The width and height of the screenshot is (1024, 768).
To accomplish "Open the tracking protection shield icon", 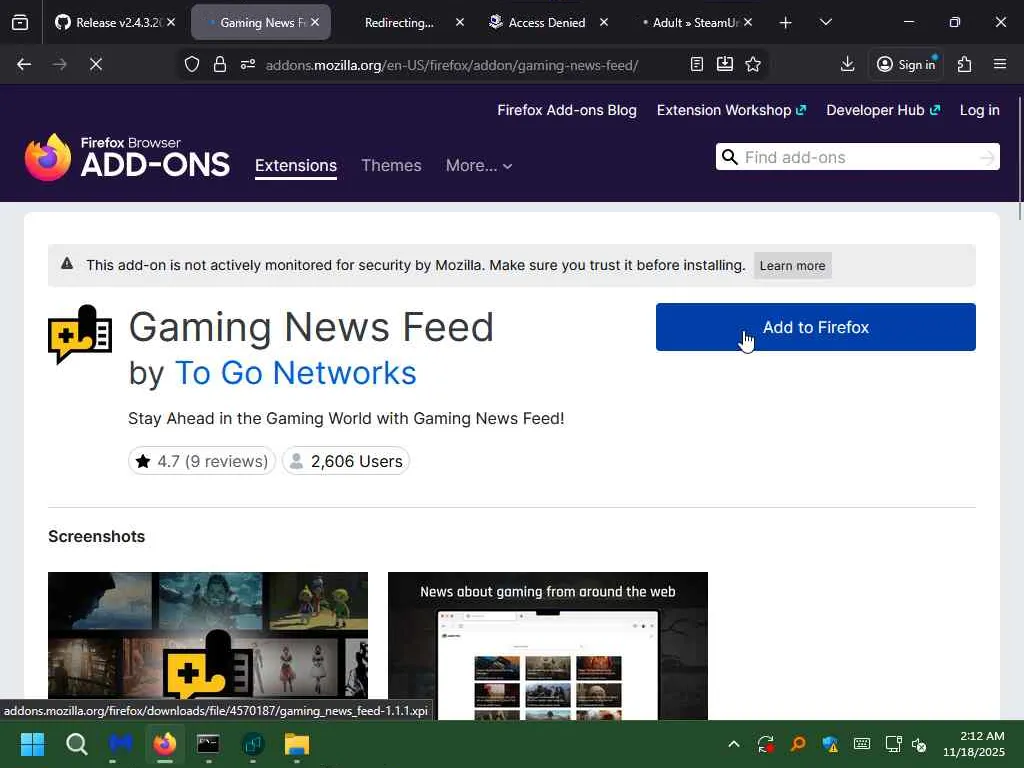I will tap(191, 64).
